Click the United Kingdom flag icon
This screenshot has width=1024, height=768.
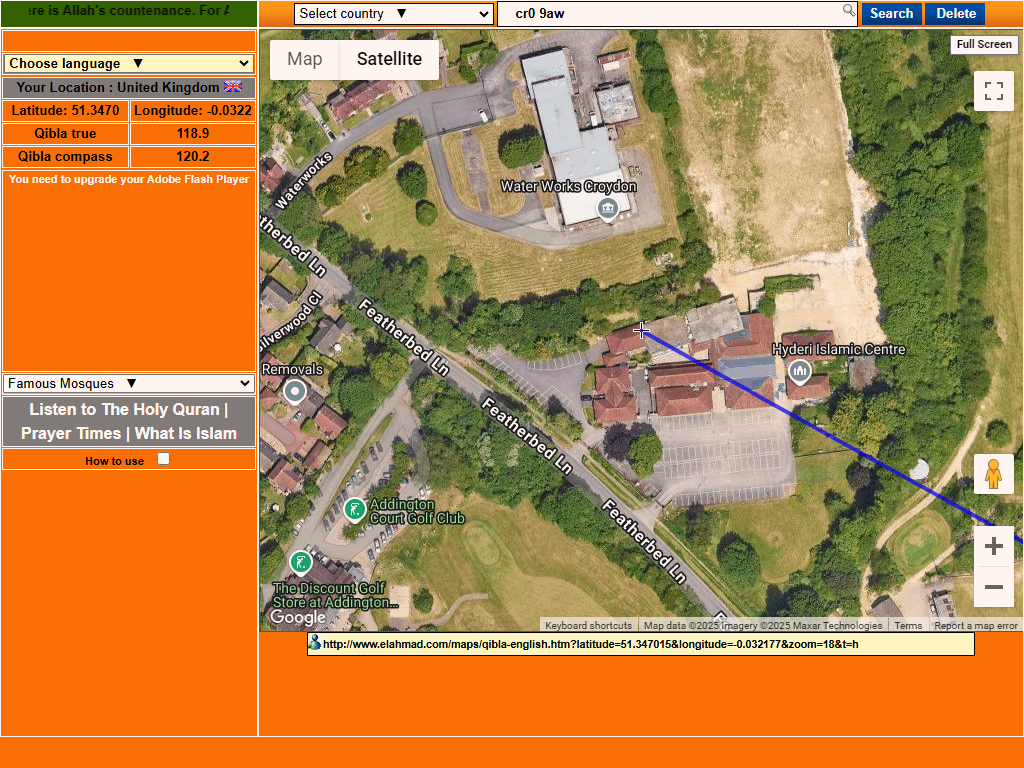click(233, 87)
